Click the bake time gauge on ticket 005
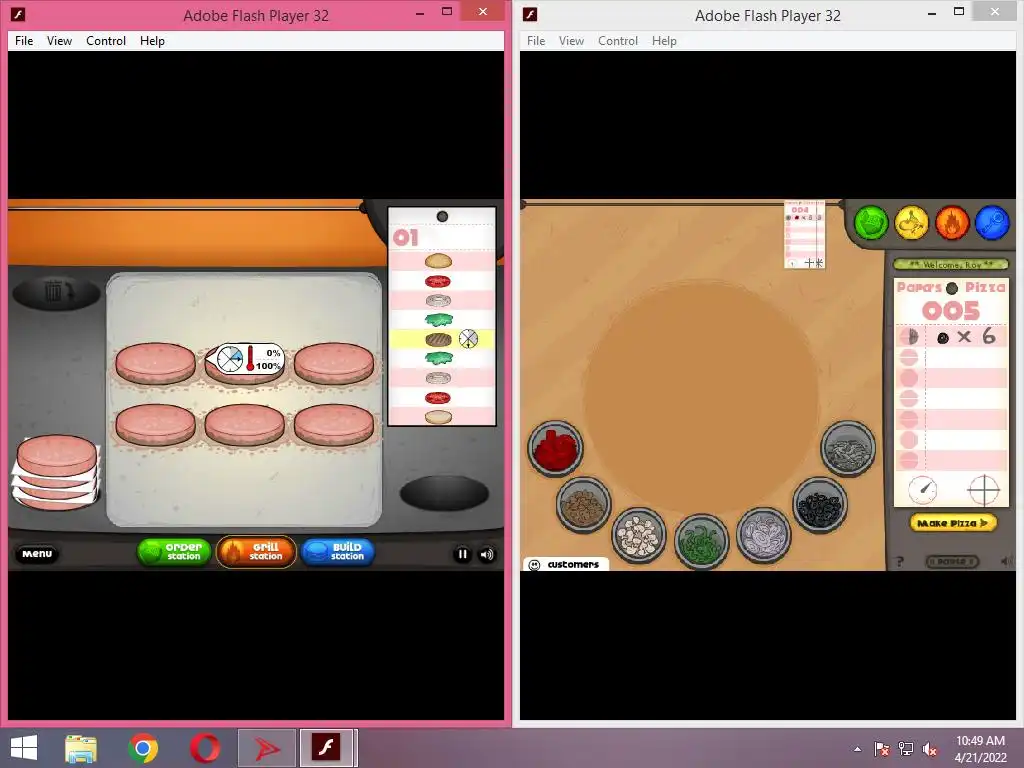 [922, 490]
